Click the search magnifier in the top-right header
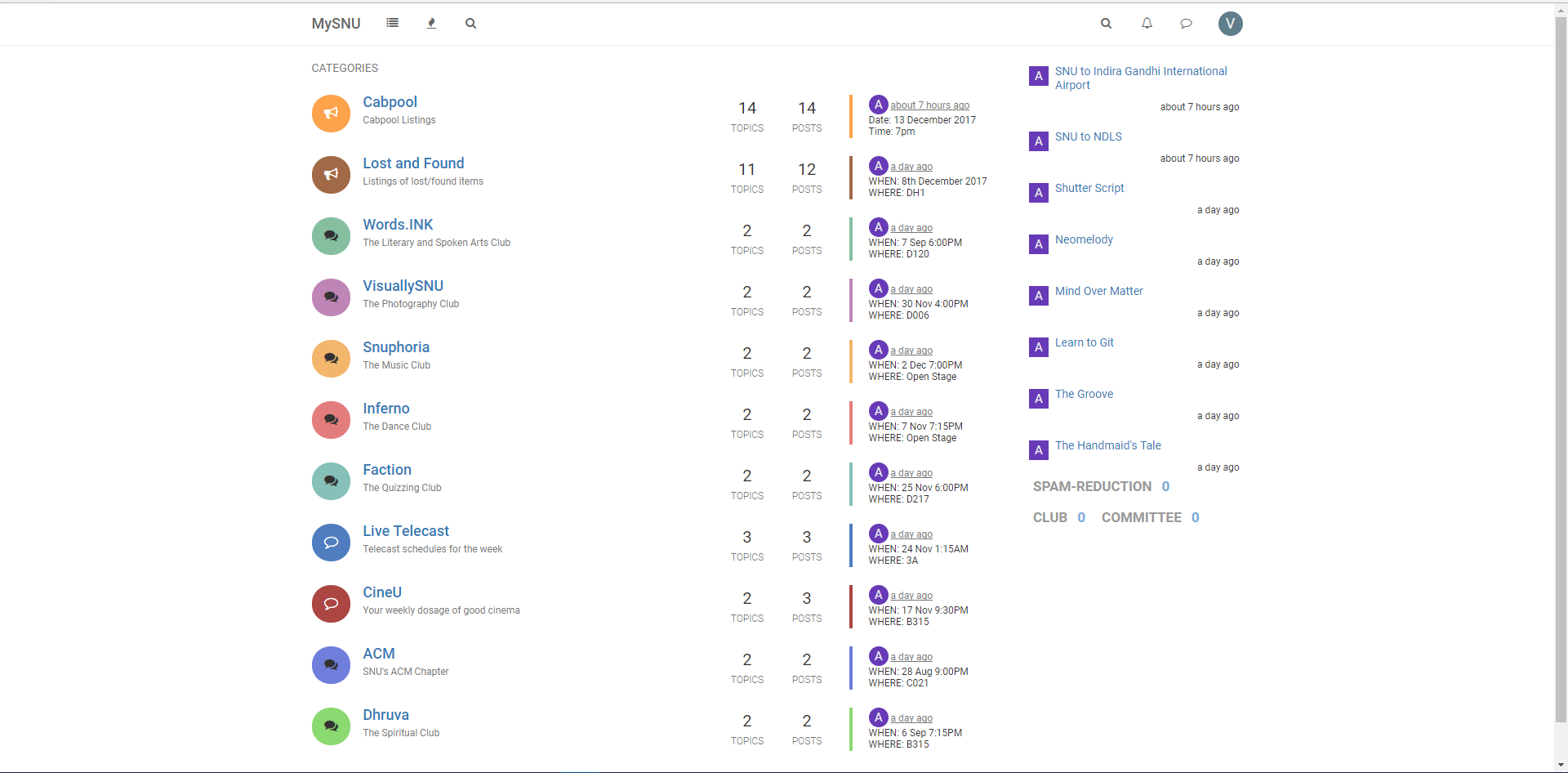This screenshot has width=1568, height=773. tap(1106, 23)
